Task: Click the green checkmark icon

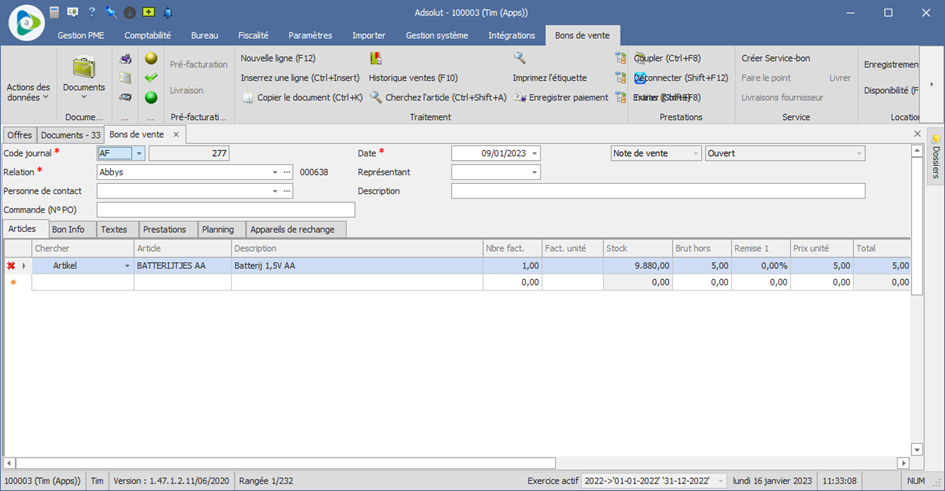Action: coord(151,77)
